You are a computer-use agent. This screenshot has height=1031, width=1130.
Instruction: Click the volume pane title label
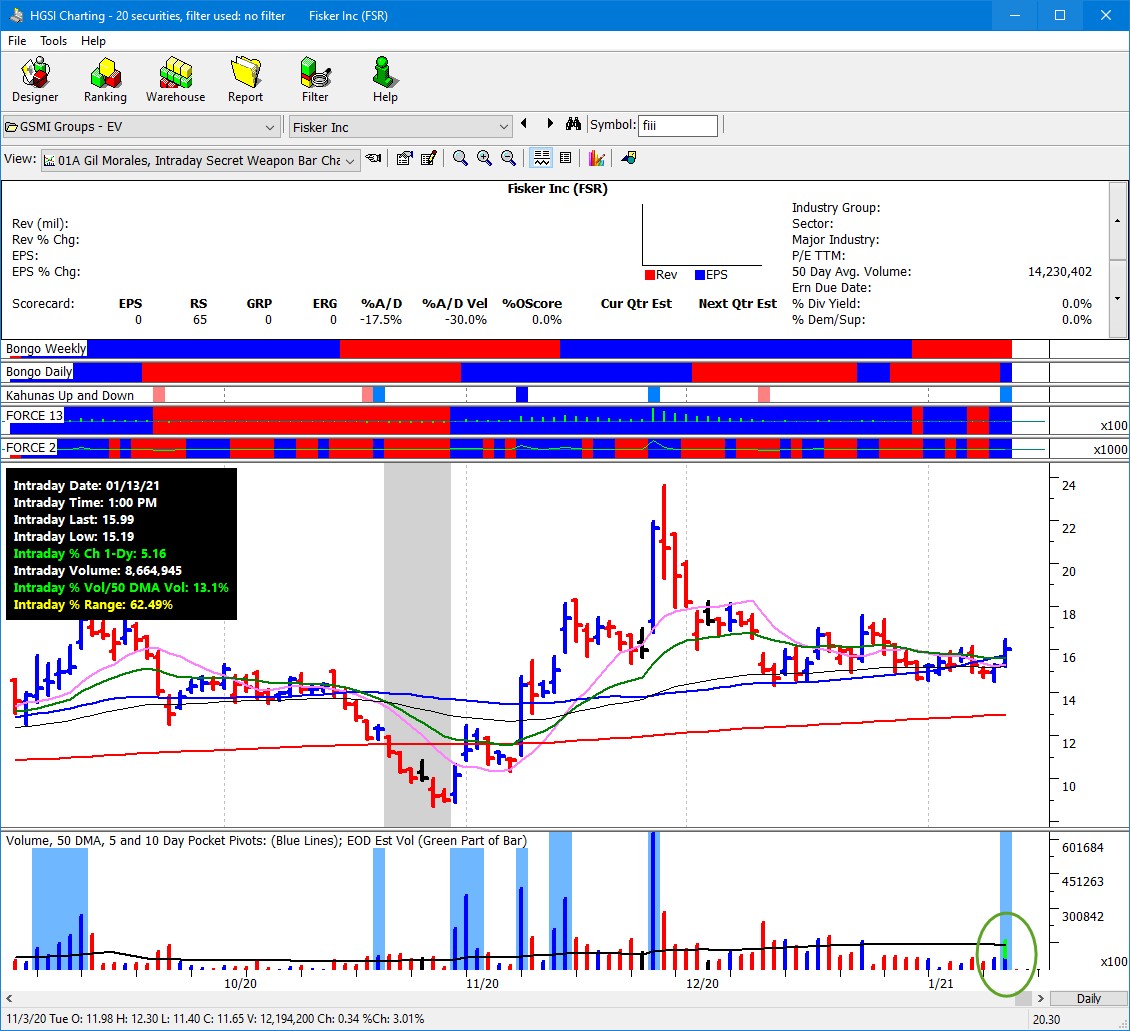(267, 841)
